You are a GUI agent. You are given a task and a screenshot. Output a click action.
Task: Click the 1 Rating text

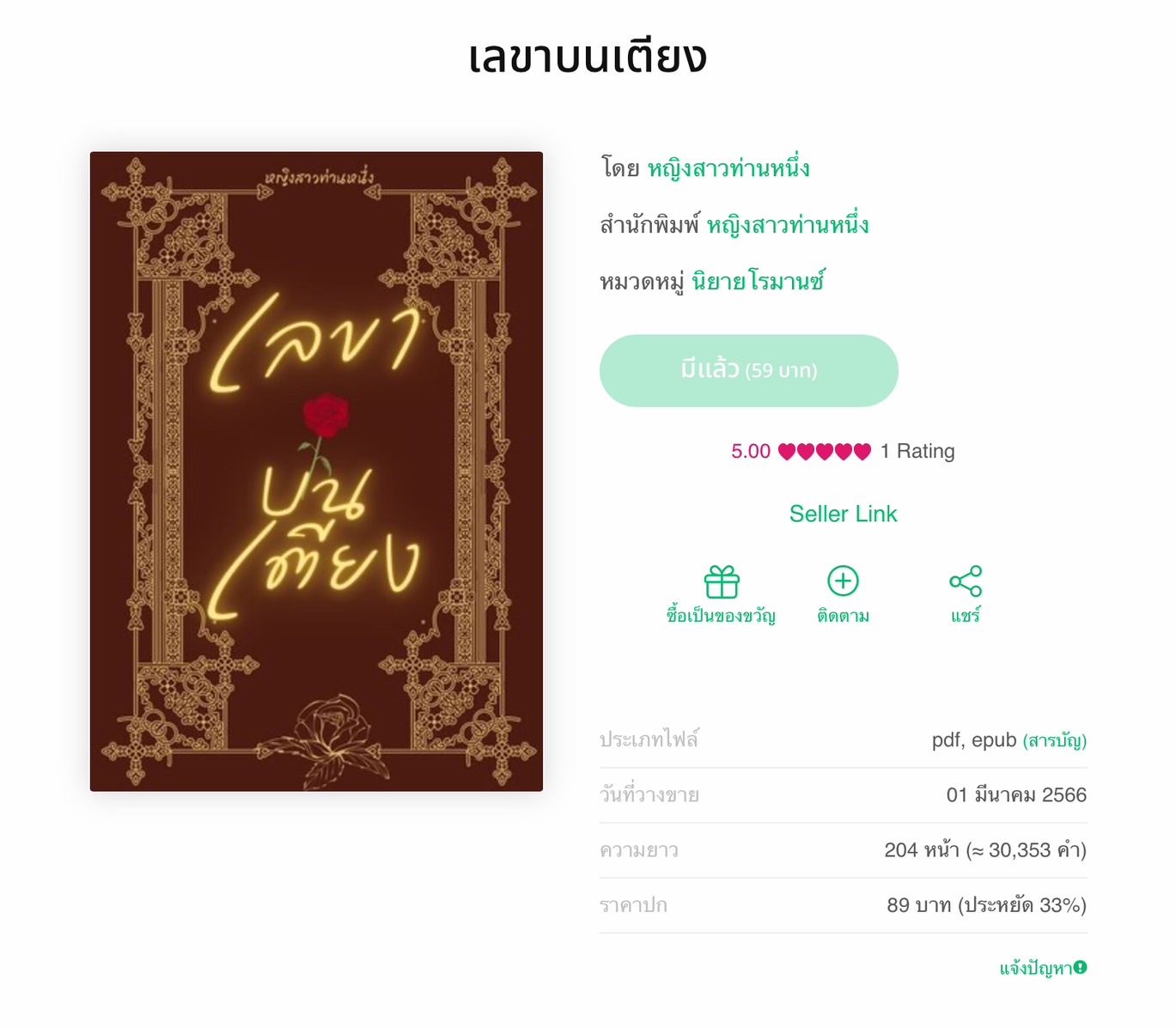(x=917, y=452)
